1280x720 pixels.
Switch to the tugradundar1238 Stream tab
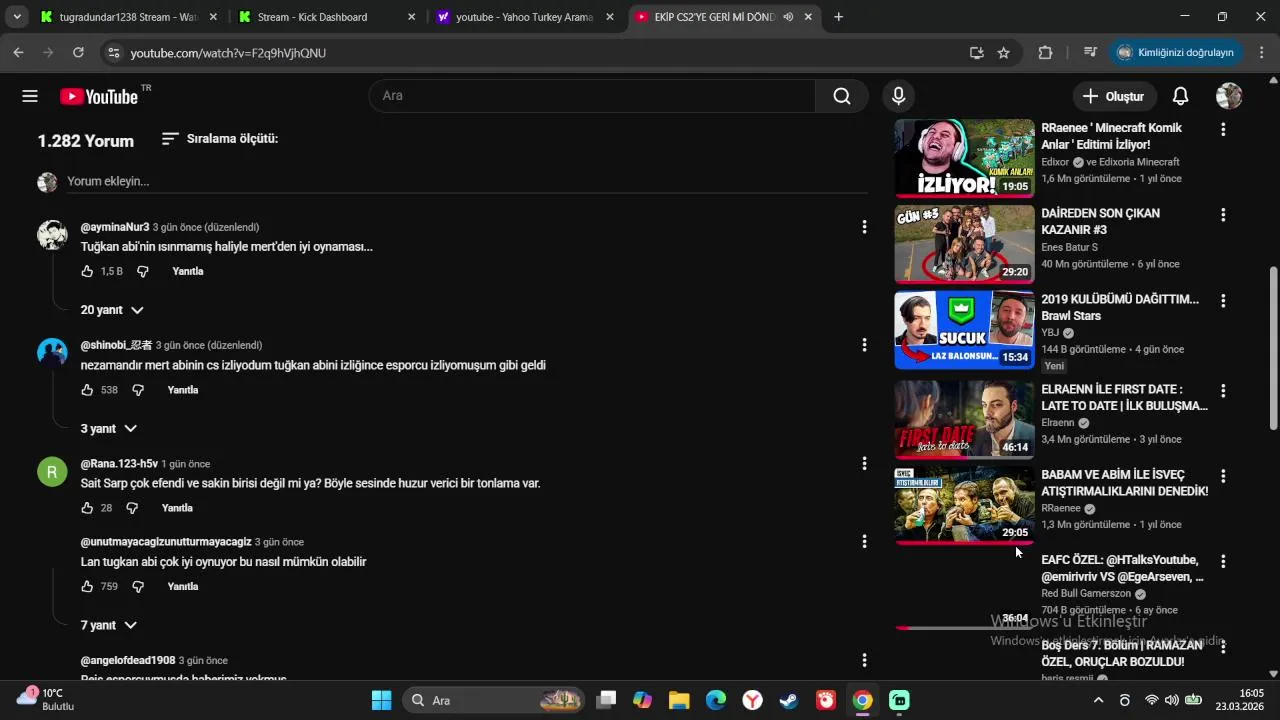[x=129, y=17]
